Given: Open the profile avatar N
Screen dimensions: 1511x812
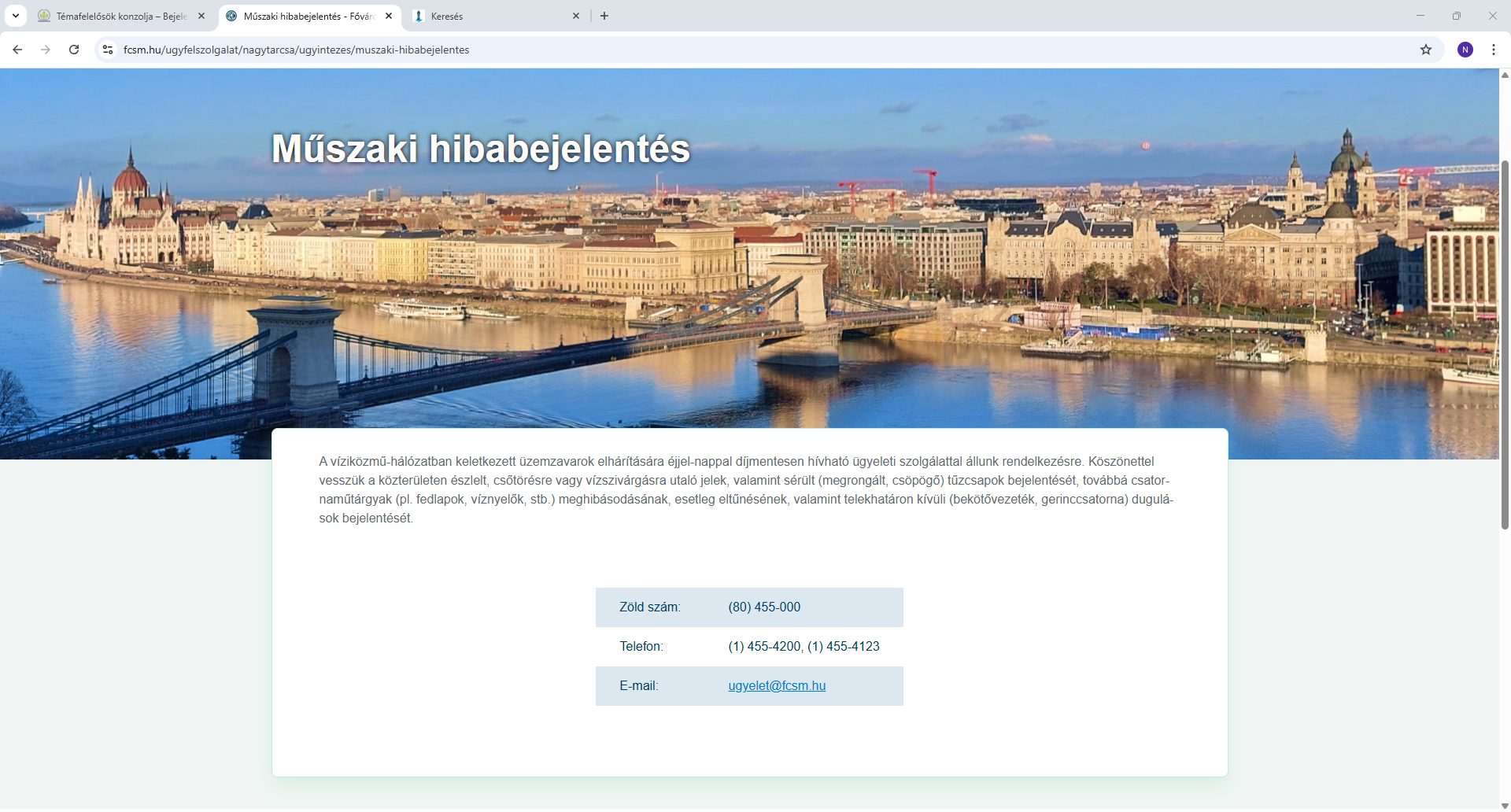Looking at the screenshot, I should [1465, 50].
